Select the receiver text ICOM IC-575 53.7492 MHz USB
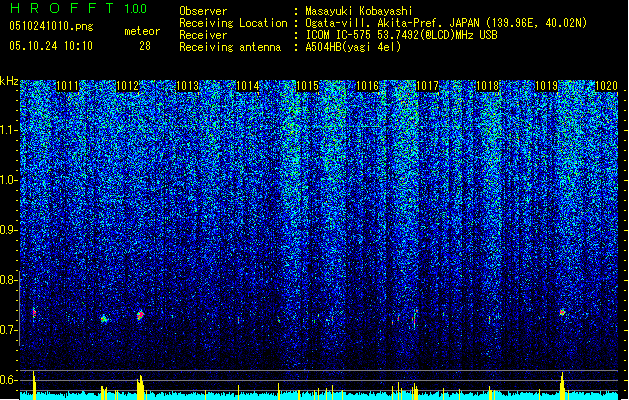The width and height of the screenshot is (629, 400). 401,35
